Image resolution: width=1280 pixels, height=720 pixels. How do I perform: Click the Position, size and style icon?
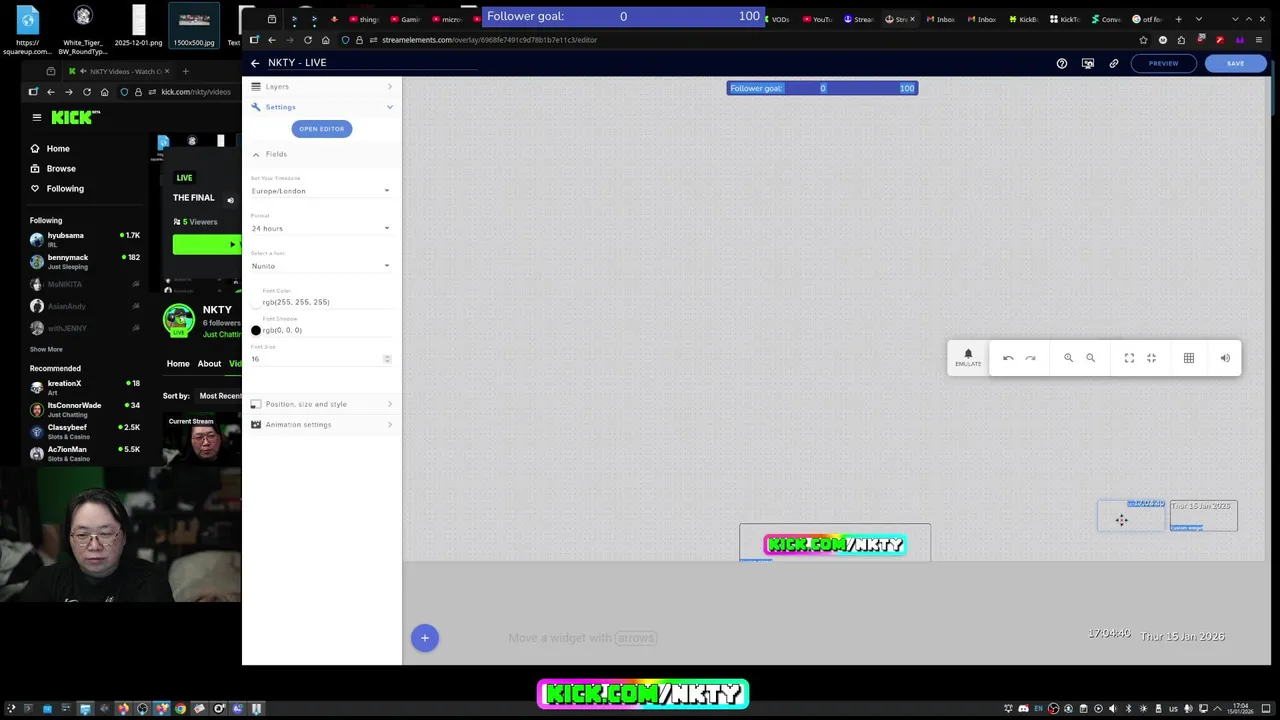click(x=256, y=404)
